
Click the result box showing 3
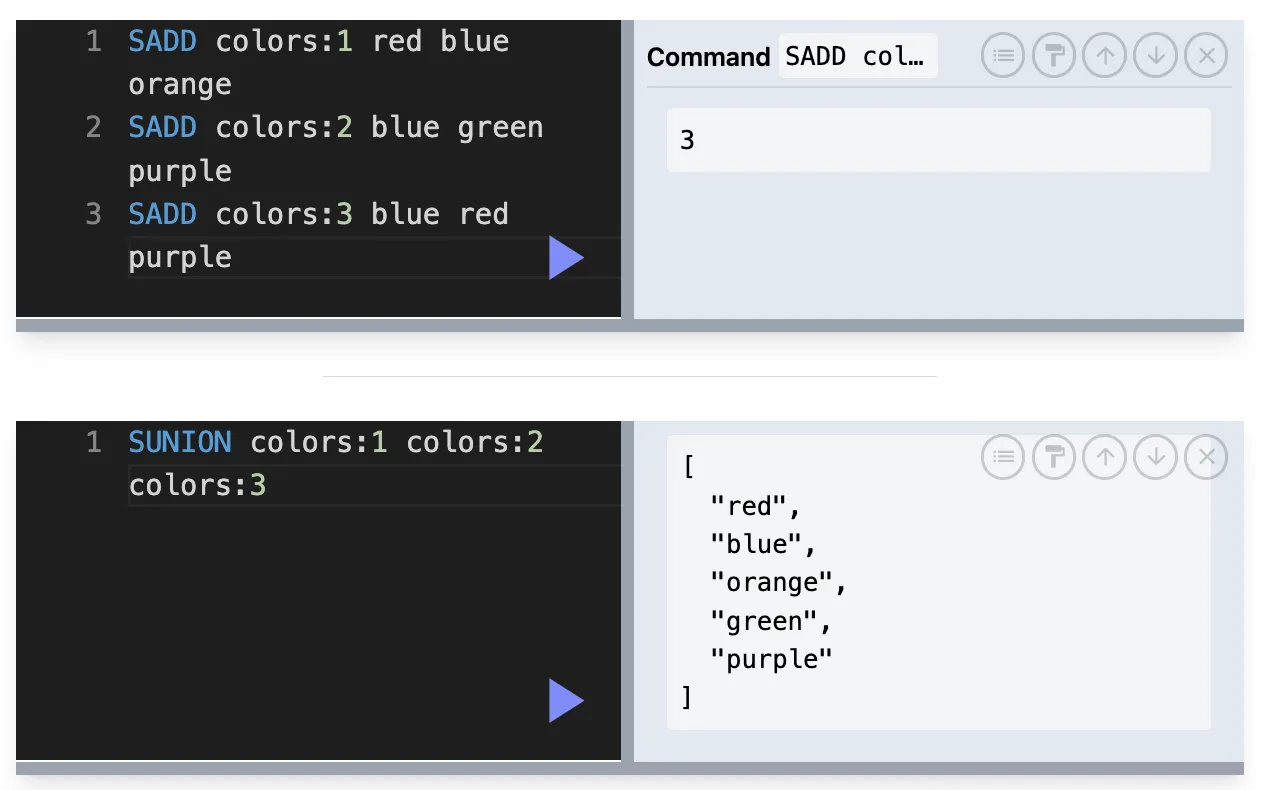coord(939,140)
